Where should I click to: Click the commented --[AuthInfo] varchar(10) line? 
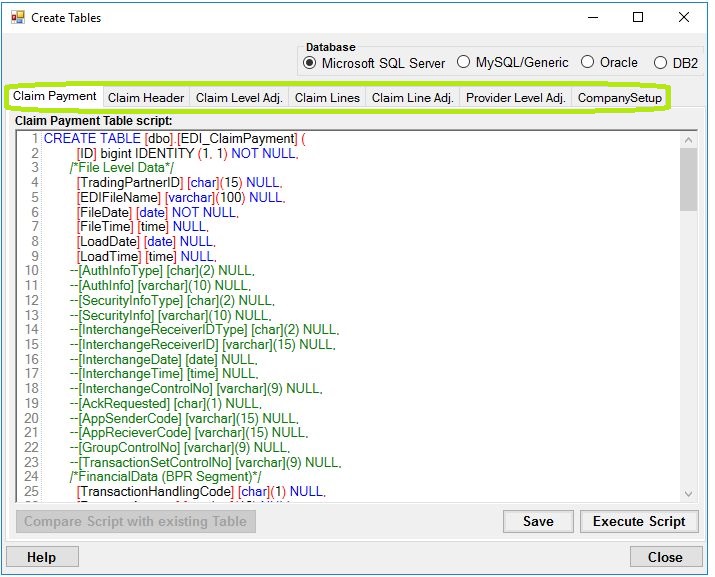(160, 286)
